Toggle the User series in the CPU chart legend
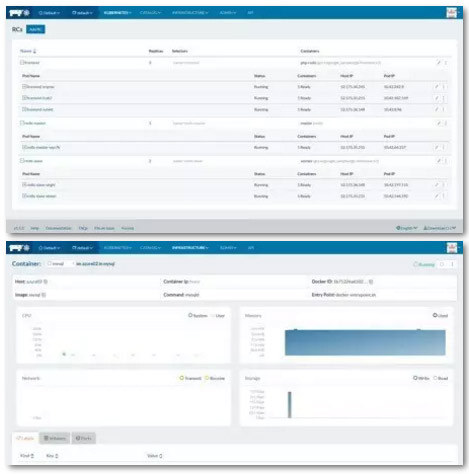This screenshot has width=469, height=474. 218,315
